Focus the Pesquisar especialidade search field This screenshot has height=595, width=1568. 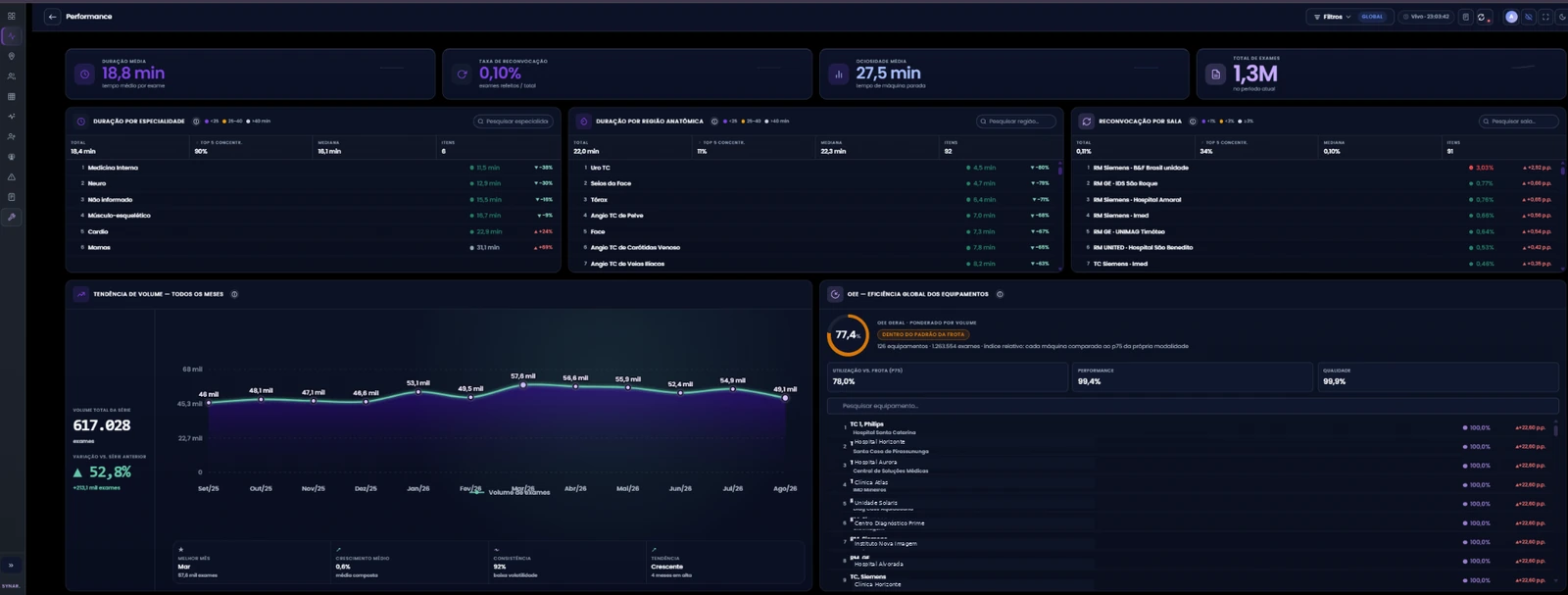point(514,122)
